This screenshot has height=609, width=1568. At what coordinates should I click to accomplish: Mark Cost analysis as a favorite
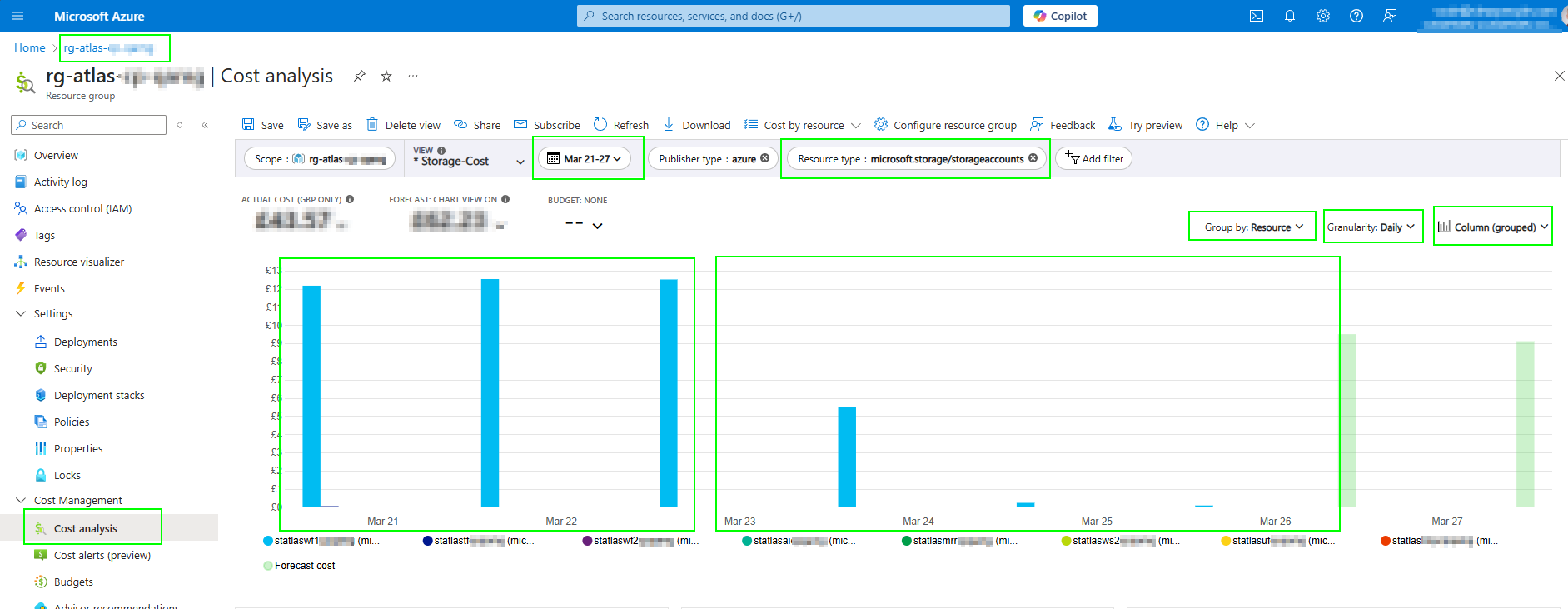(386, 77)
